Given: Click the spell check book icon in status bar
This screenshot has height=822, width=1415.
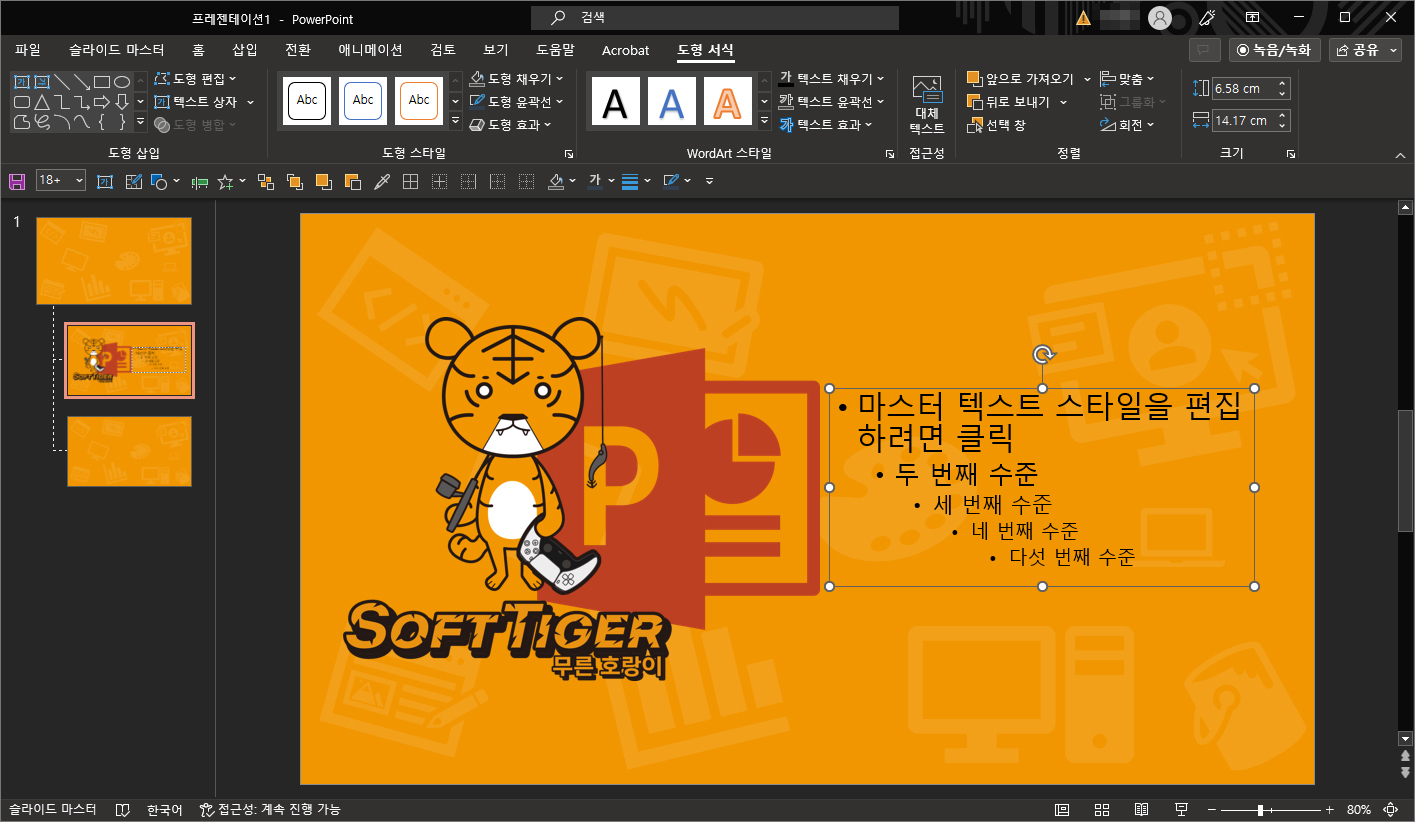Looking at the screenshot, I should [123, 809].
